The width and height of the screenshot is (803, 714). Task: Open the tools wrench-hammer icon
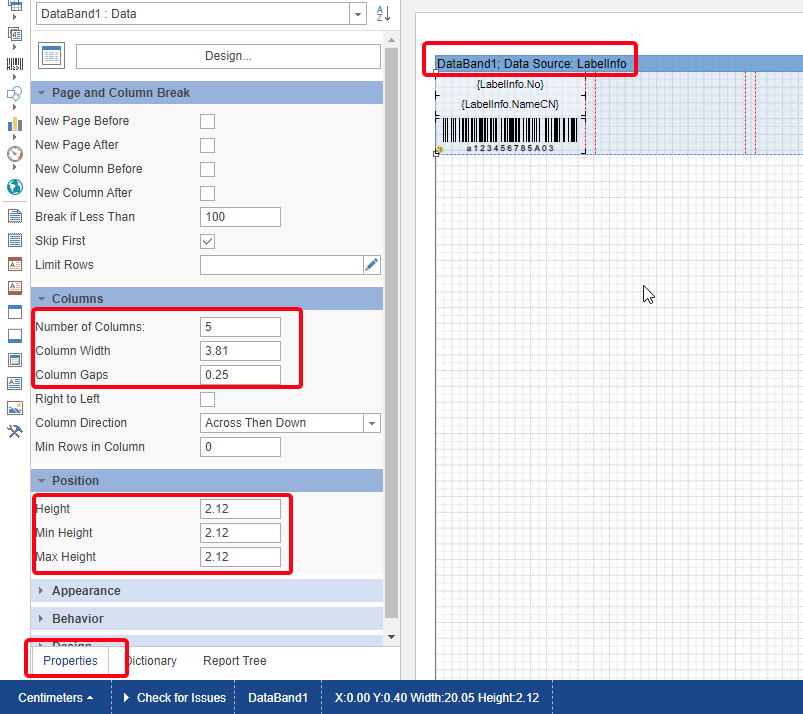tap(14, 432)
